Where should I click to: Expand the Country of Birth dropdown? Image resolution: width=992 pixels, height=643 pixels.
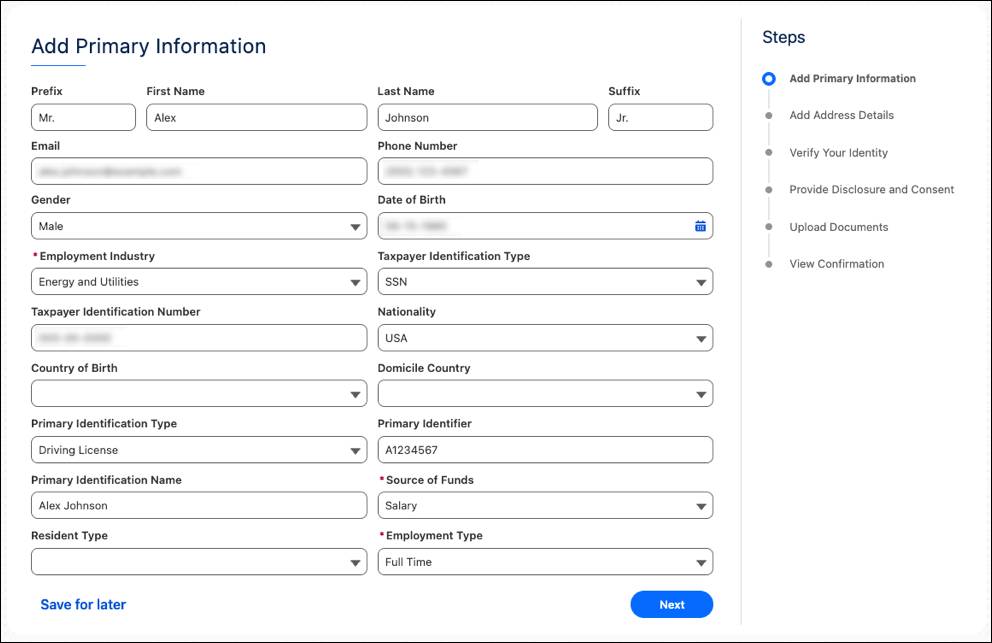pyautogui.click(x=354, y=393)
